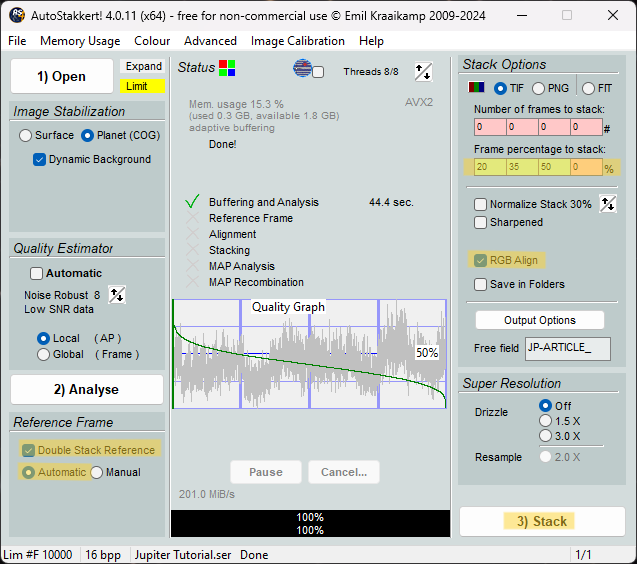This screenshot has width=637, height=564.
Task: Close the AutoStakkert window
Action: (613, 15)
